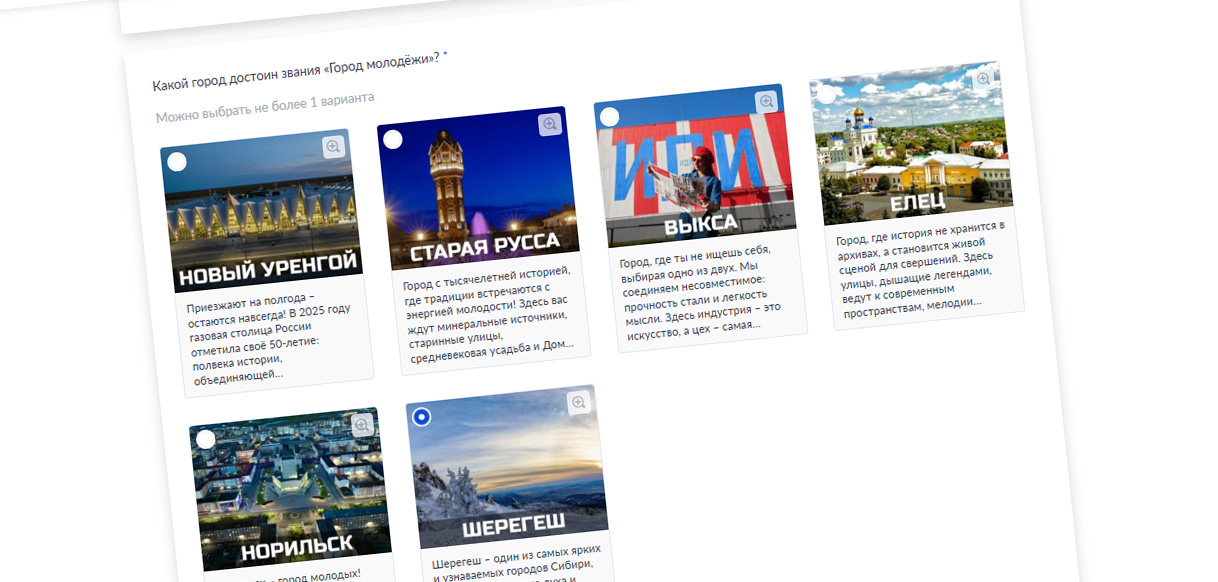
Task: Click the Выкса mural thumbnail
Action: 697,170
